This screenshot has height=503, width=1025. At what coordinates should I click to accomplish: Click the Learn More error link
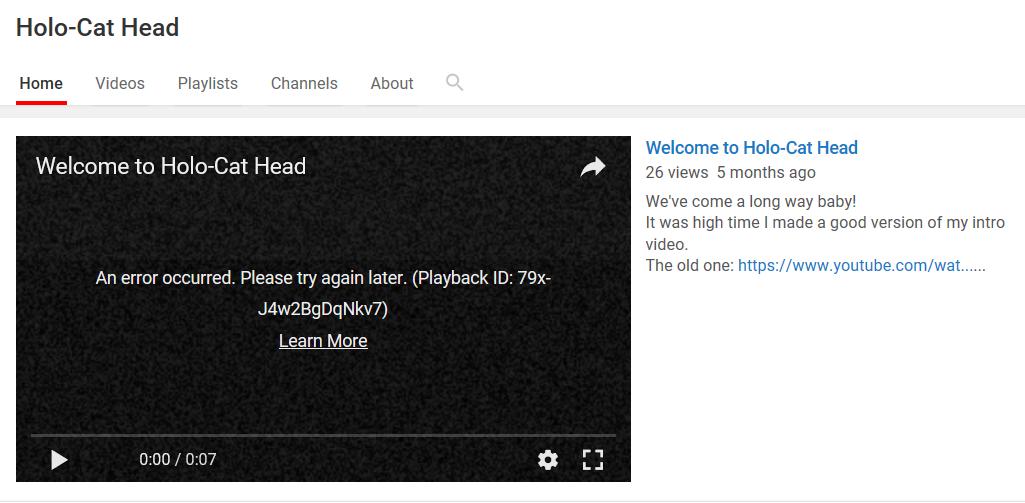pos(323,341)
